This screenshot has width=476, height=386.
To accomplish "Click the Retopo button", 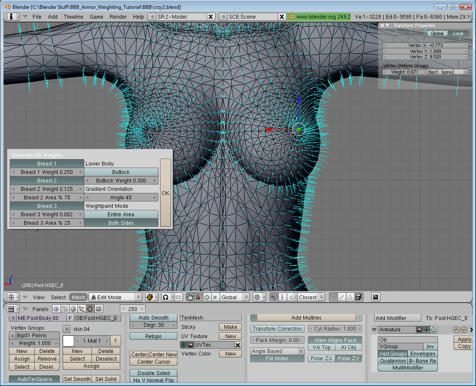I will [x=153, y=336].
